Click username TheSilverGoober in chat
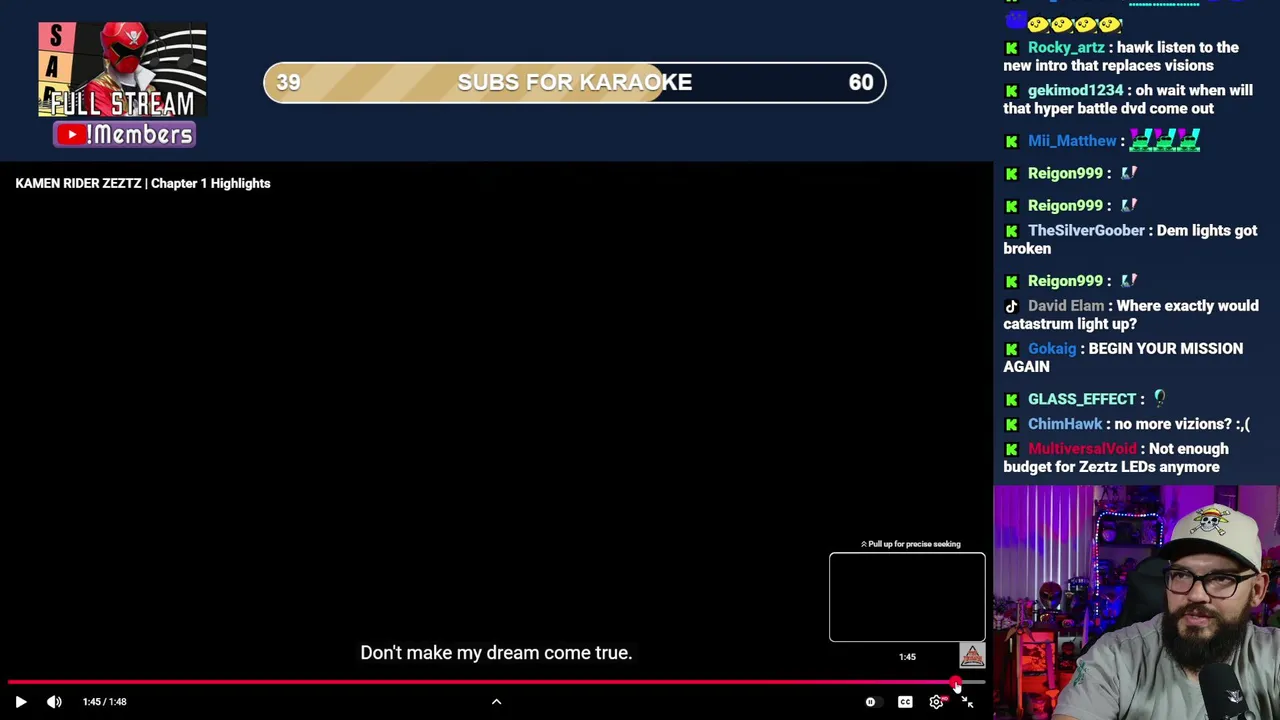Screen dimensions: 1280x720 tap(1086, 231)
